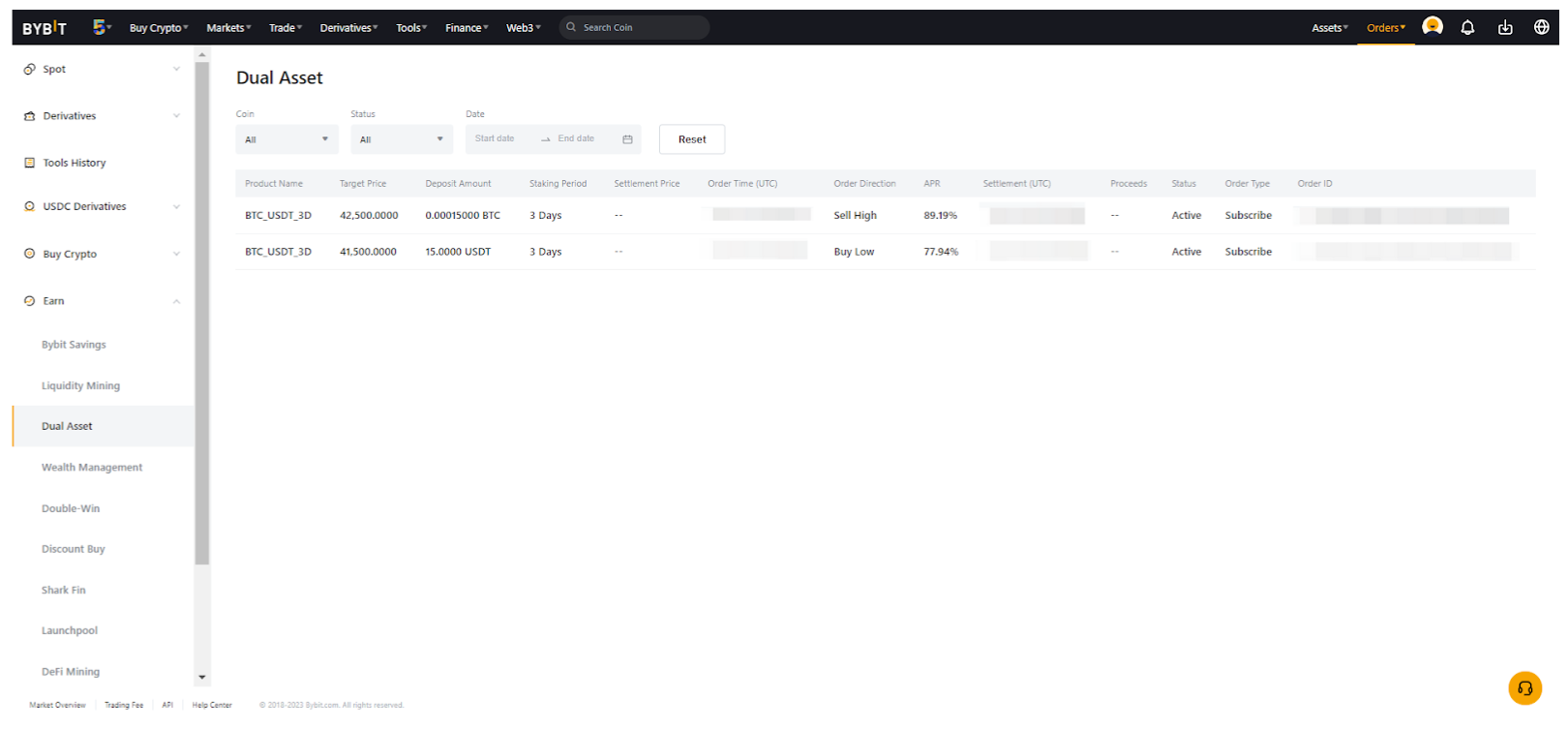Screen dimensions: 1568x732
Task: Click the Bybit logo in header
Action: click(x=45, y=28)
